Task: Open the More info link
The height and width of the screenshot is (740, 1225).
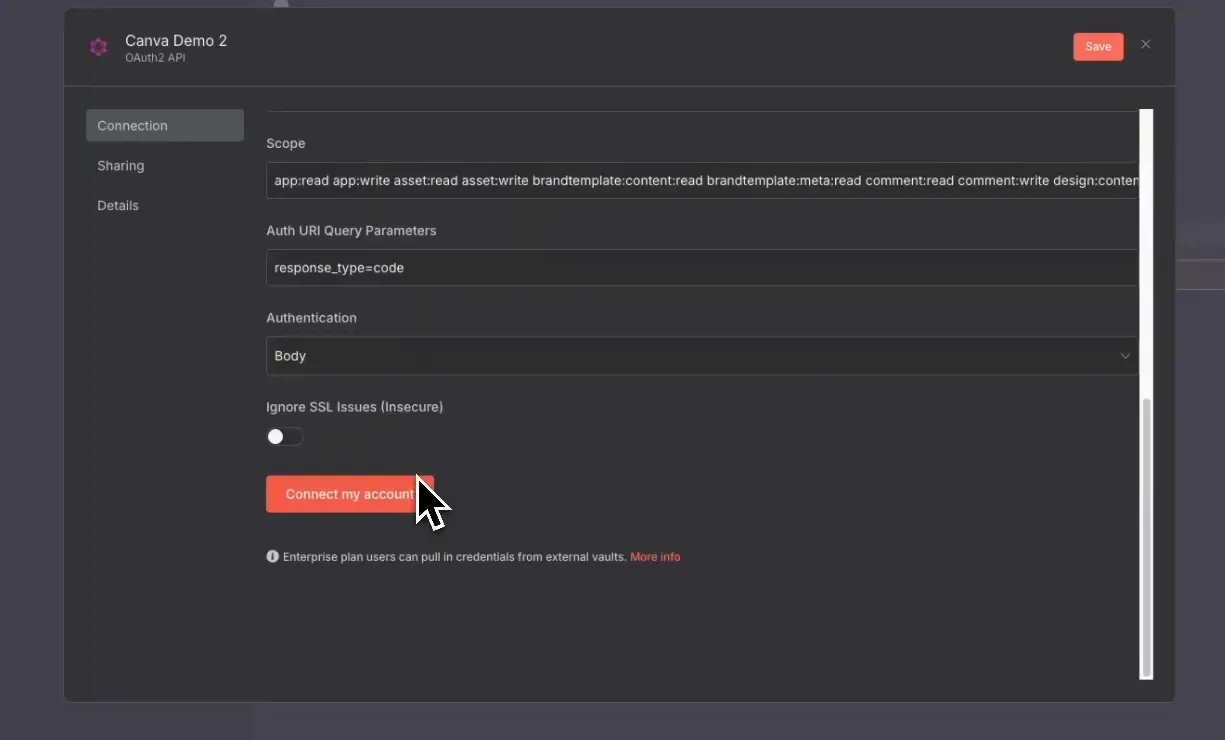Action: (655, 557)
